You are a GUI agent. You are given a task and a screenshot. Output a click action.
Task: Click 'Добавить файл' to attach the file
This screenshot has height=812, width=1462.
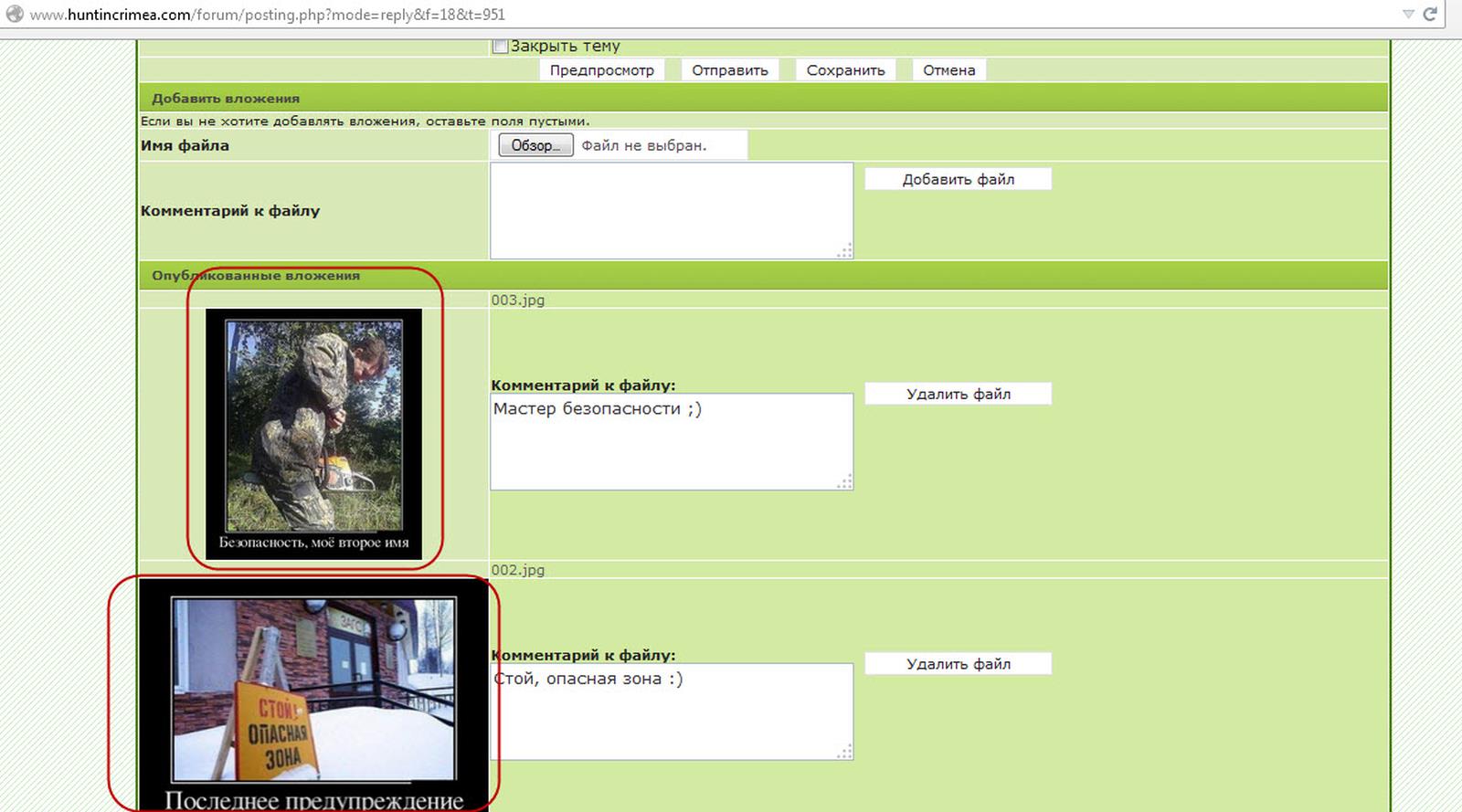pyautogui.click(x=958, y=179)
